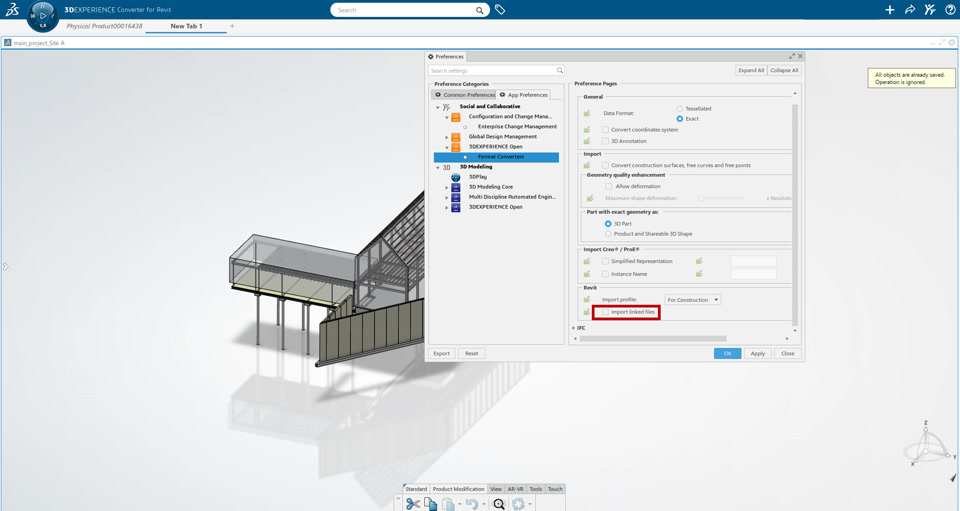The width and height of the screenshot is (960, 511).
Task: Toggle Convert construction surfaces checkbox
Action: (x=606, y=165)
